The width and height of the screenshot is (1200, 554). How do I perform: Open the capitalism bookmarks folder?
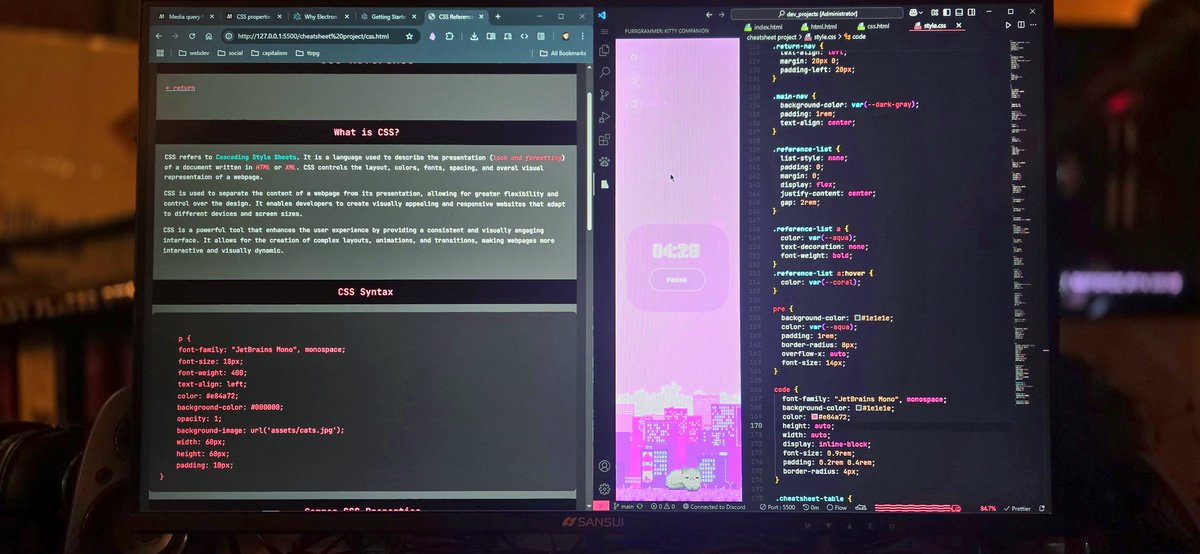[269, 53]
